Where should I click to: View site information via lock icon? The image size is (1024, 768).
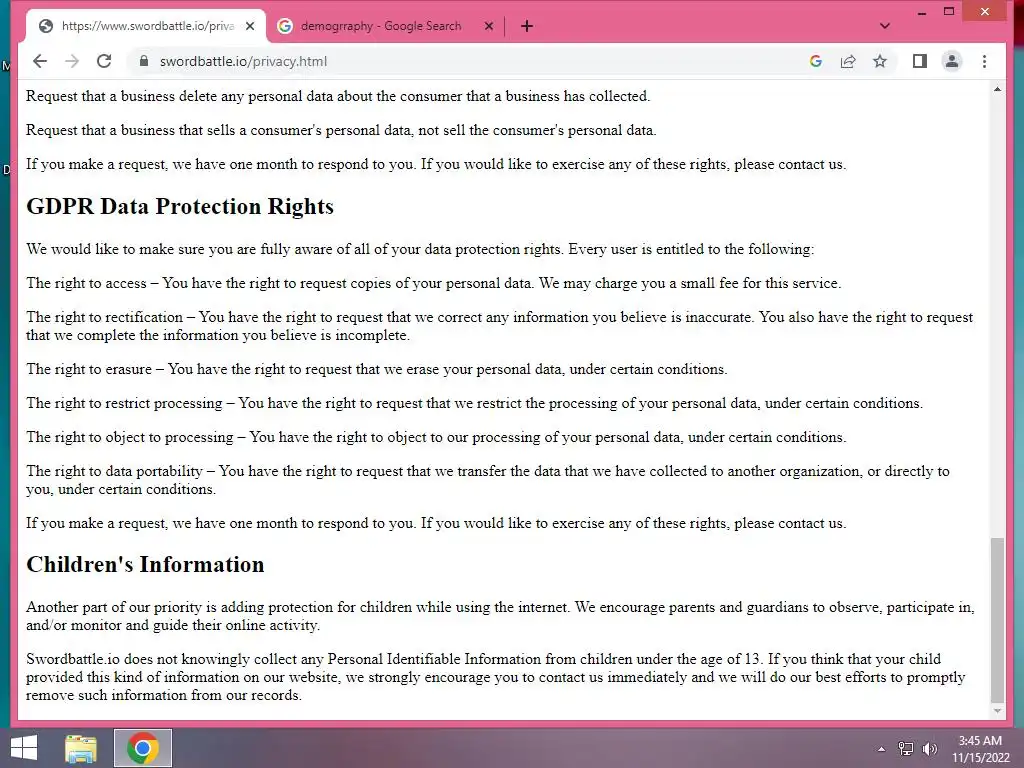(x=144, y=61)
